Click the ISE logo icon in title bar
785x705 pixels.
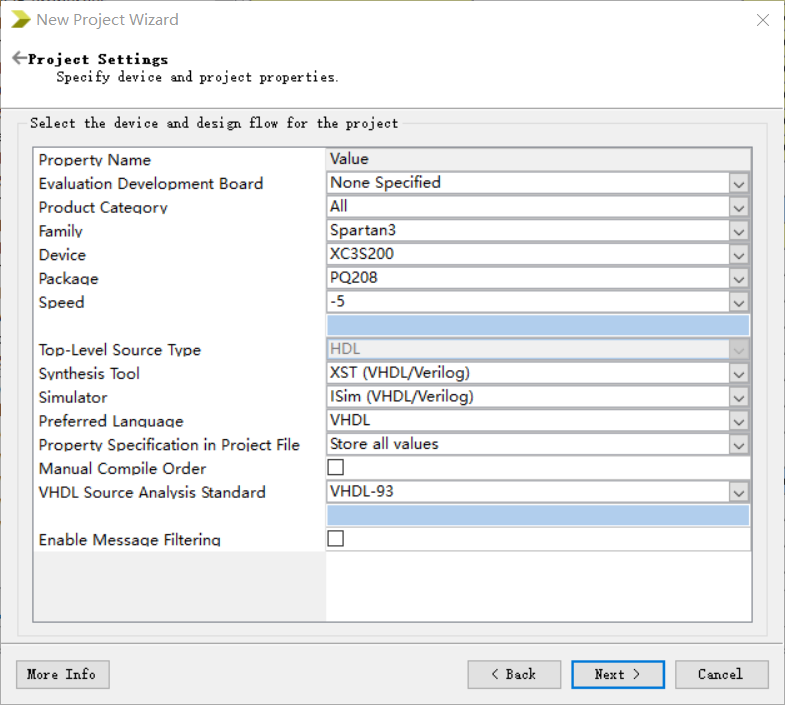pos(20,19)
